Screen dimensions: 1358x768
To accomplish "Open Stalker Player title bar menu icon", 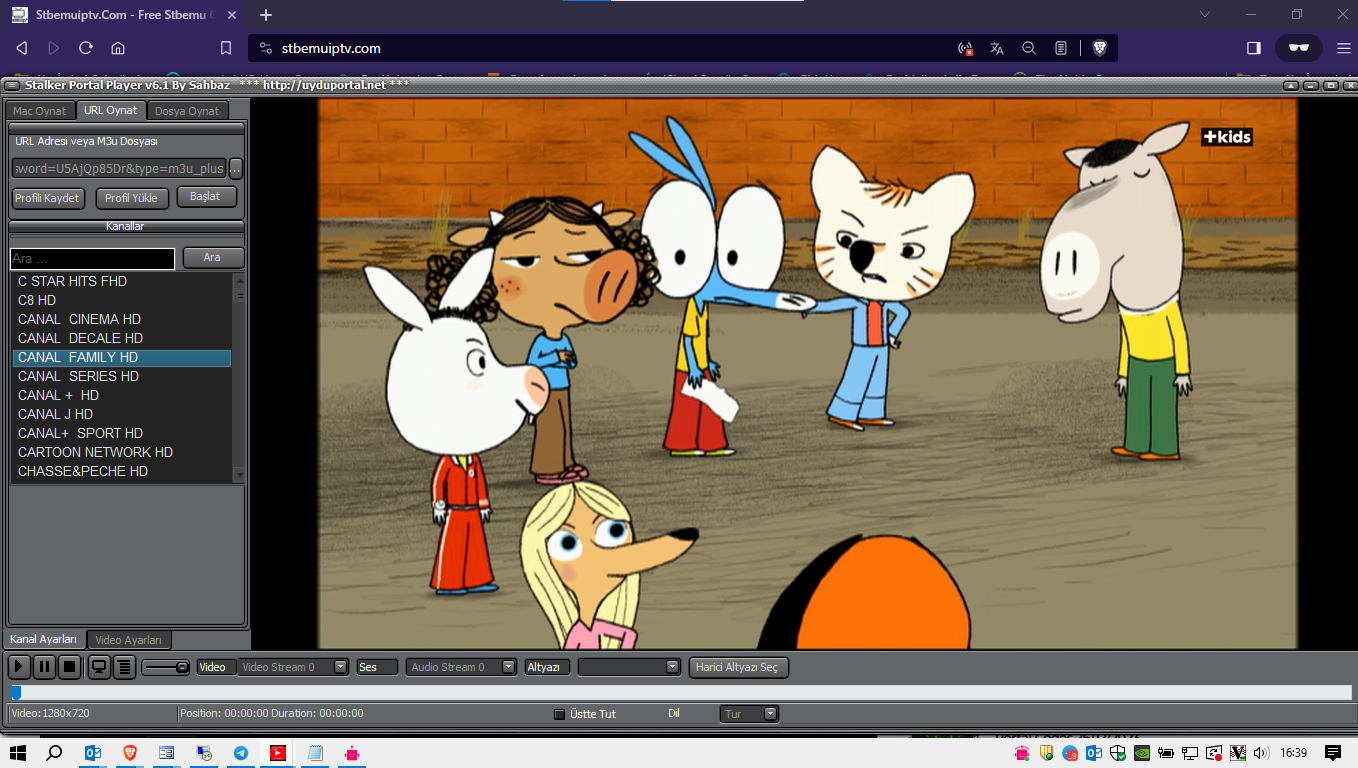I will coord(12,85).
